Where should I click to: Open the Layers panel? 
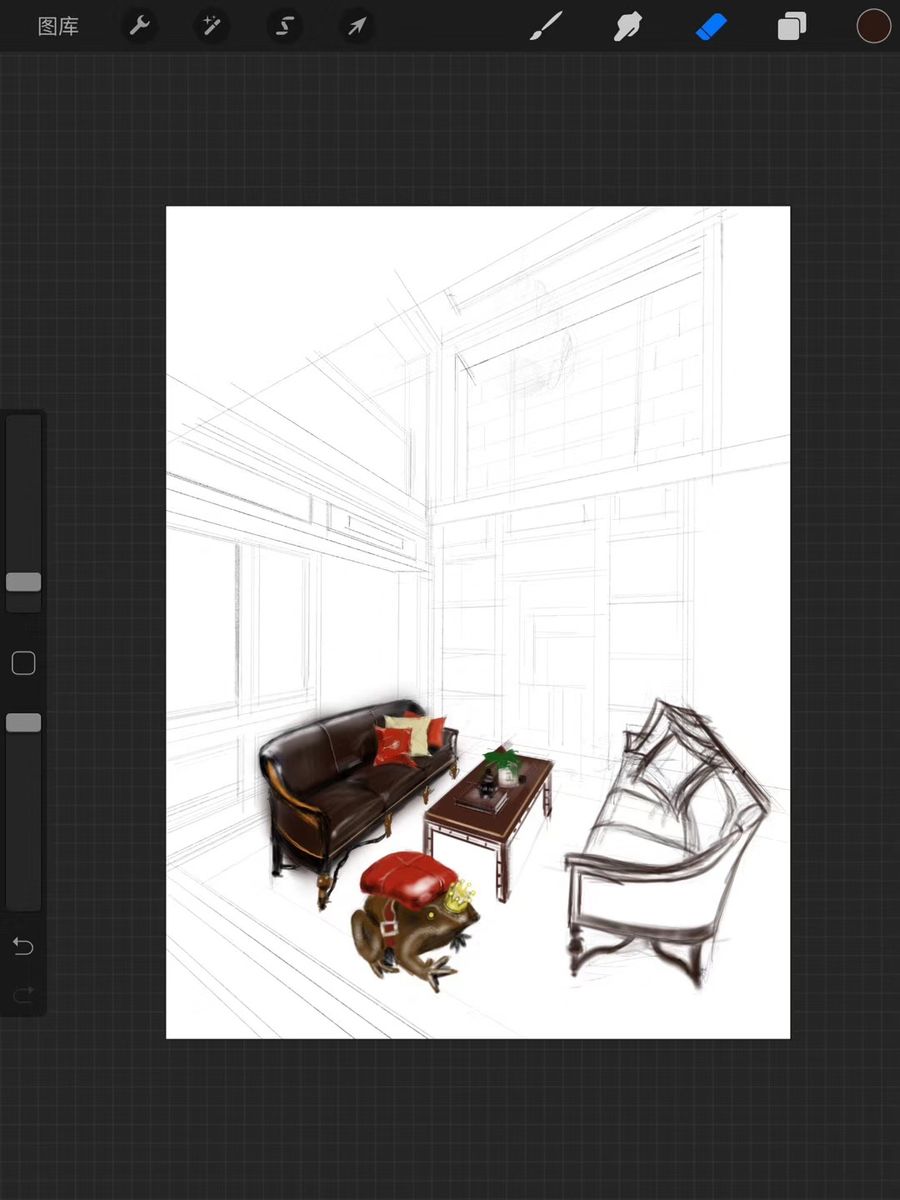pyautogui.click(x=792, y=26)
